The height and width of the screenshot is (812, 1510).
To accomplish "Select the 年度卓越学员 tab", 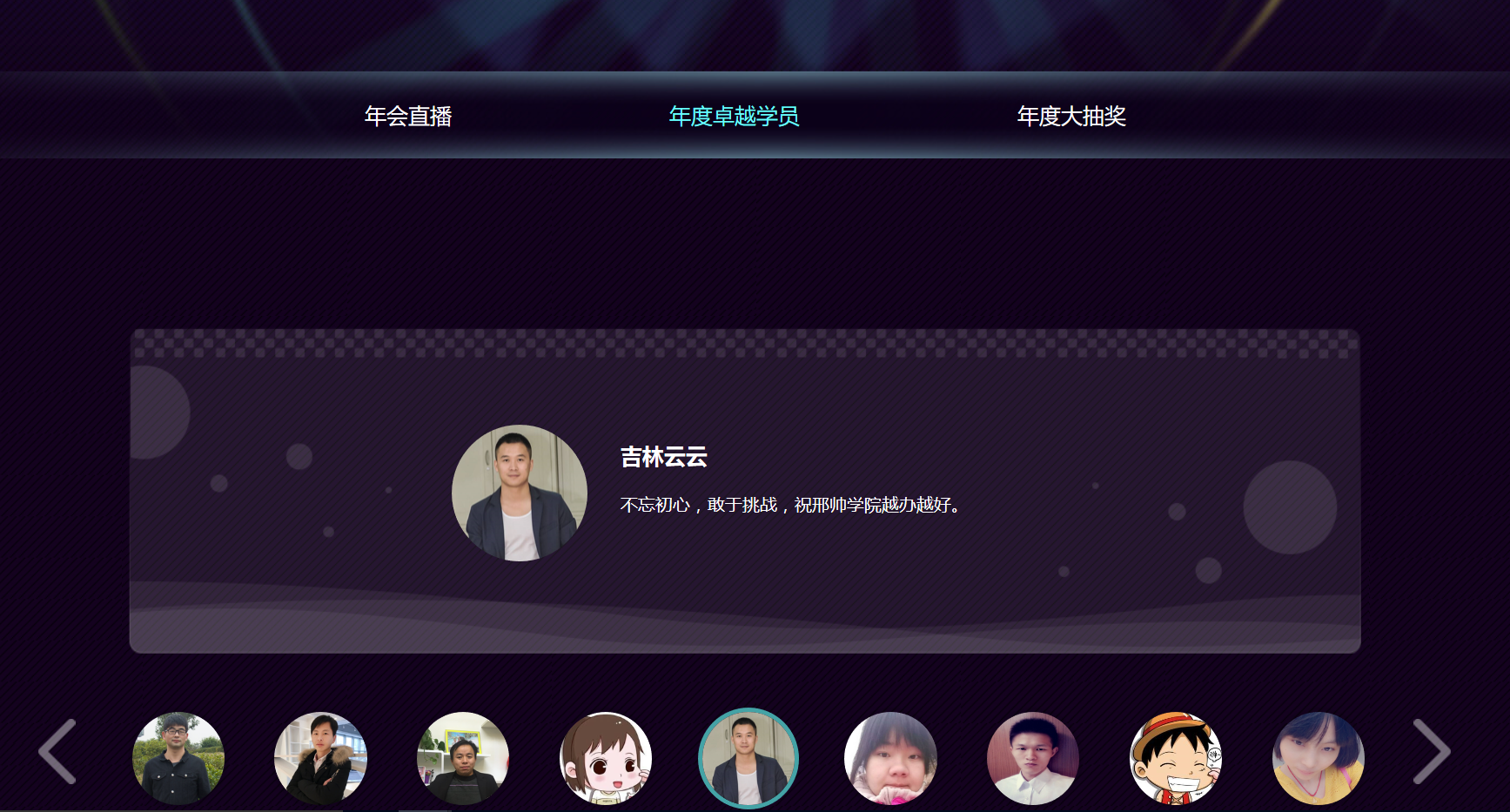I will click(734, 116).
